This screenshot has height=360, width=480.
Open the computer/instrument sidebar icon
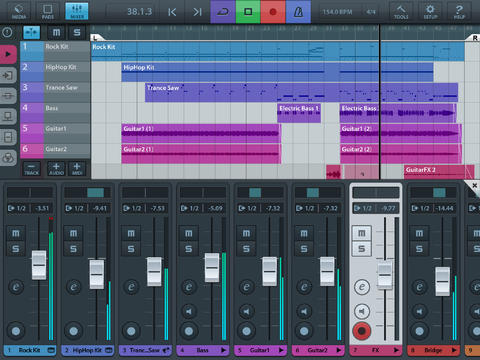[x=8, y=117]
